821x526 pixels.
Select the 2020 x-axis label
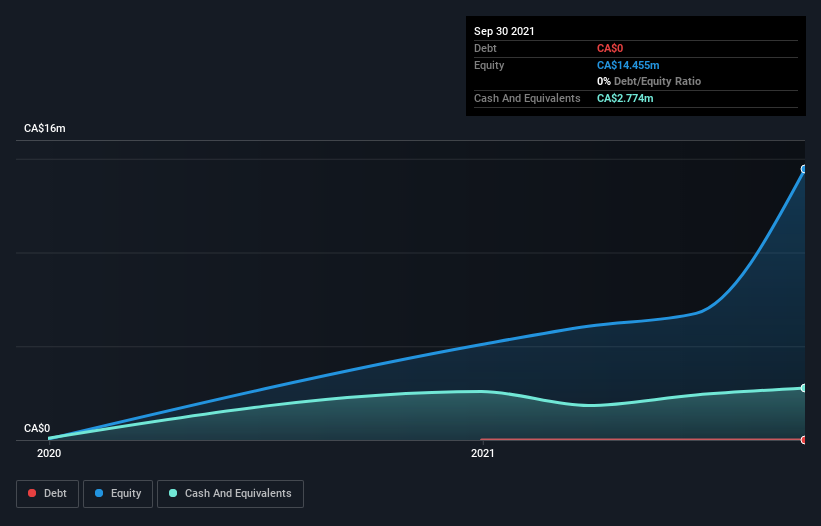(x=49, y=453)
